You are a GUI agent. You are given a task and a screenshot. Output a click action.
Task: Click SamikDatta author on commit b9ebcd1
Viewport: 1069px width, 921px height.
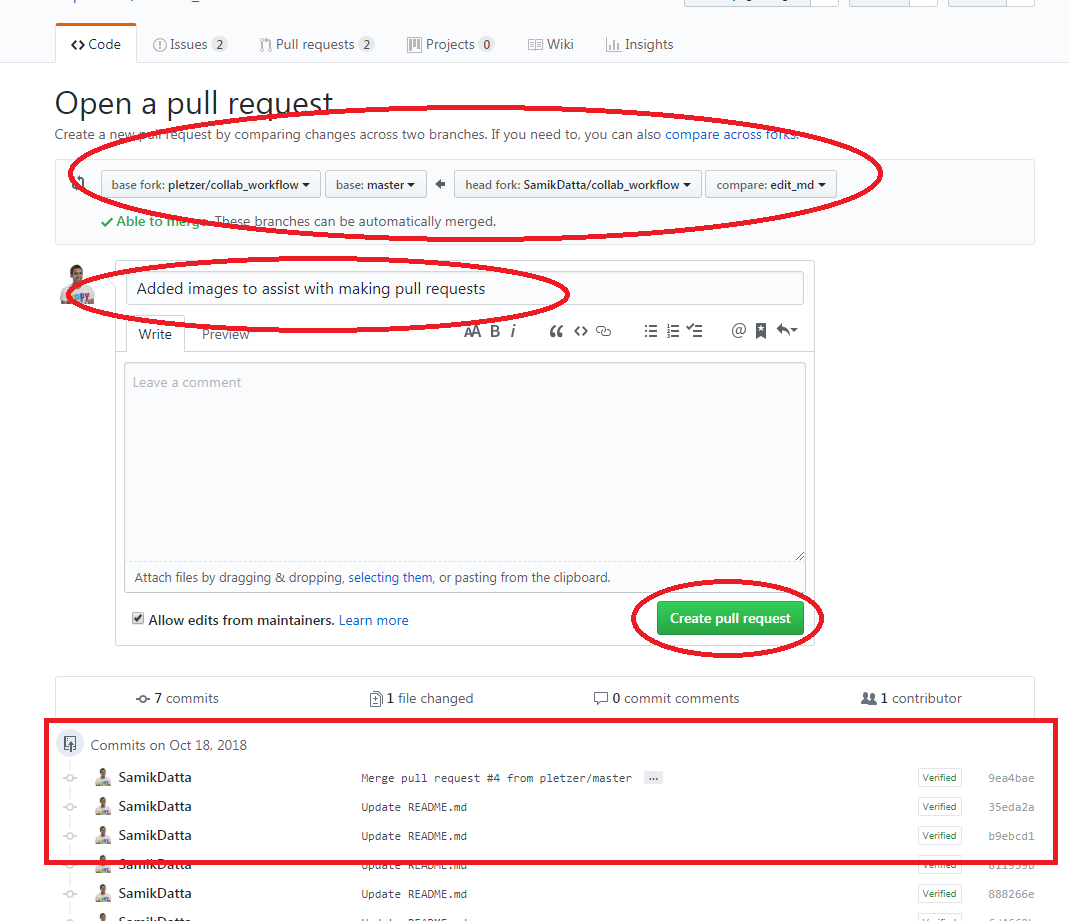pyautogui.click(x=155, y=835)
